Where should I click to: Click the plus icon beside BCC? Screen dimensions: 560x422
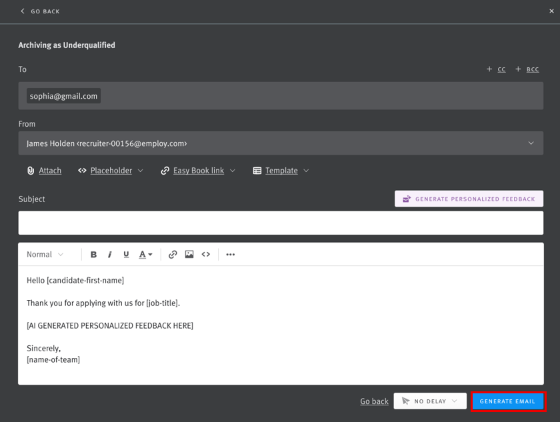[x=518, y=69]
